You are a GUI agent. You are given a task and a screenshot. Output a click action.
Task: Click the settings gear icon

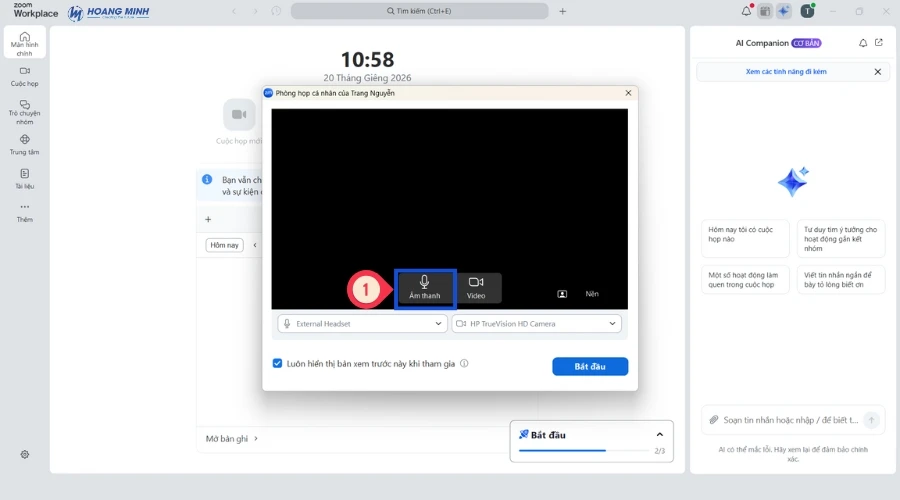click(x=25, y=454)
